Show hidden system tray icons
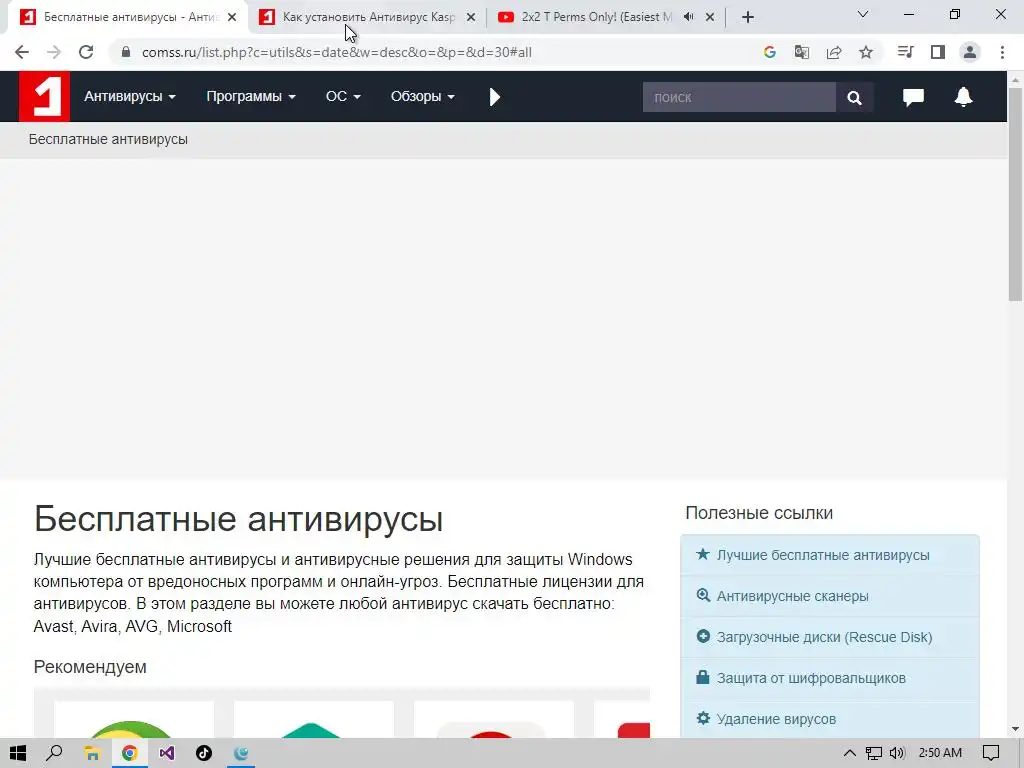This screenshot has height=768, width=1024. point(850,753)
